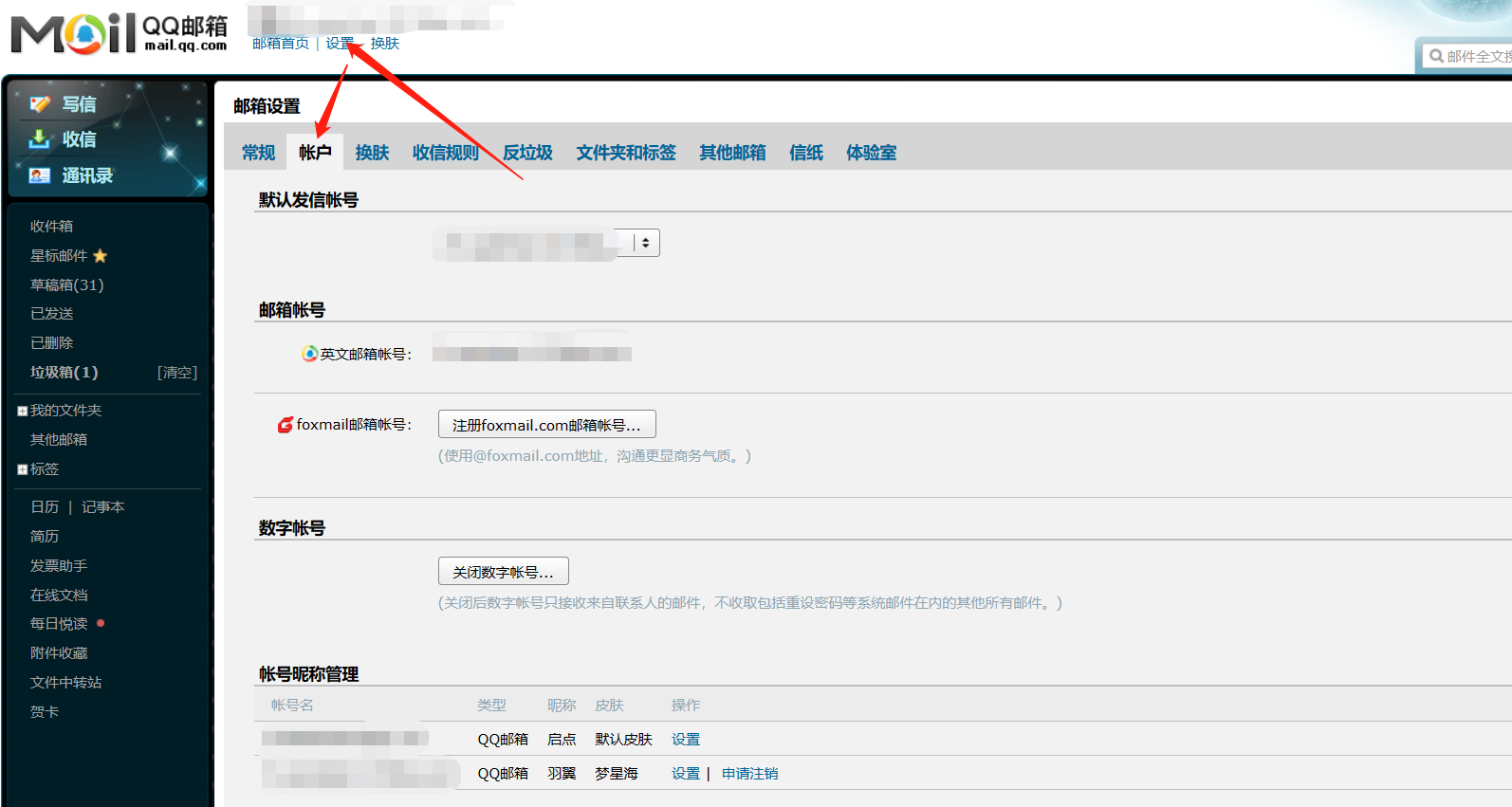1512x807 pixels.
Task: Open the 文件中转站 sidebar item
Action: point(65,683)
